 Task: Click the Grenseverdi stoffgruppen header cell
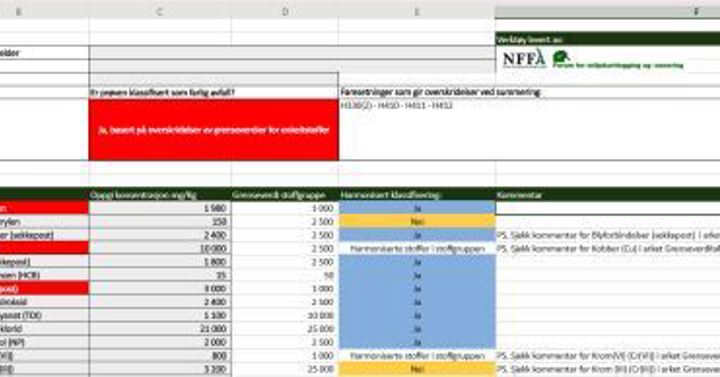tap(285, 195)
